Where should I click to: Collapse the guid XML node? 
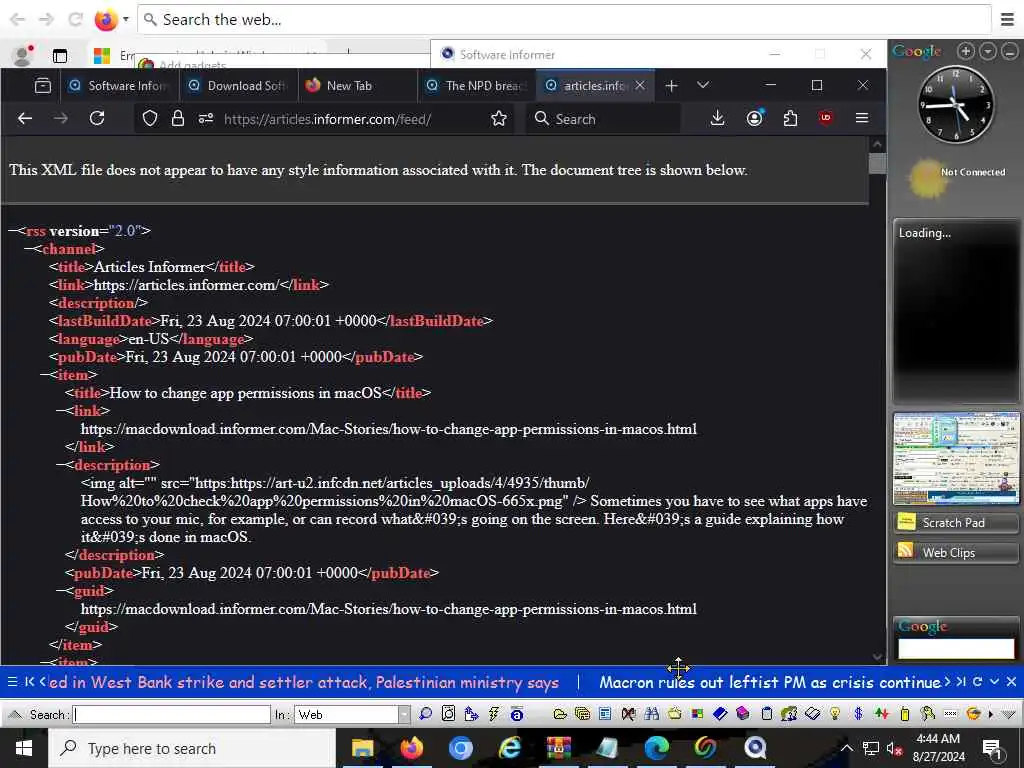click(x=61, y=591)
